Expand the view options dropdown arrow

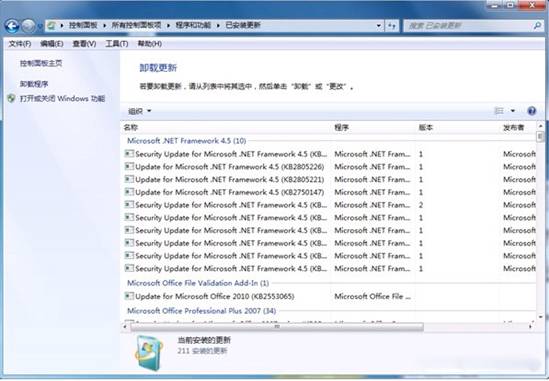(x=513, y=111)
